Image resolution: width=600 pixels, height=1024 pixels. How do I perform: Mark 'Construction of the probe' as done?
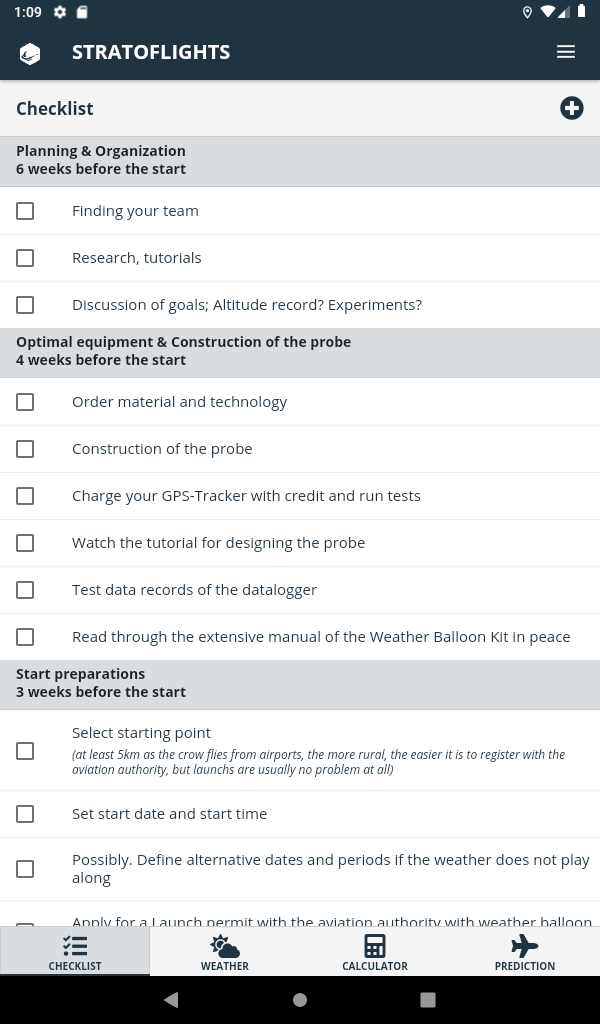coord(25,449)
